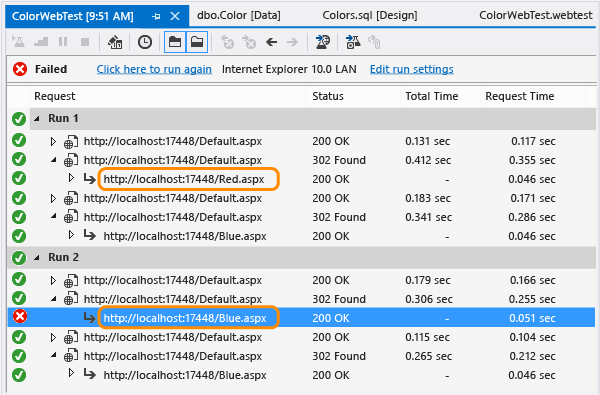Collapse the Run 2 group

(37, 258)
